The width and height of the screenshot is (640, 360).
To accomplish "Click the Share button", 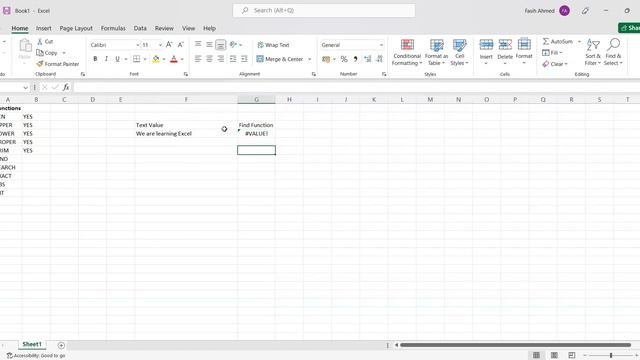I will pos(629,28).
